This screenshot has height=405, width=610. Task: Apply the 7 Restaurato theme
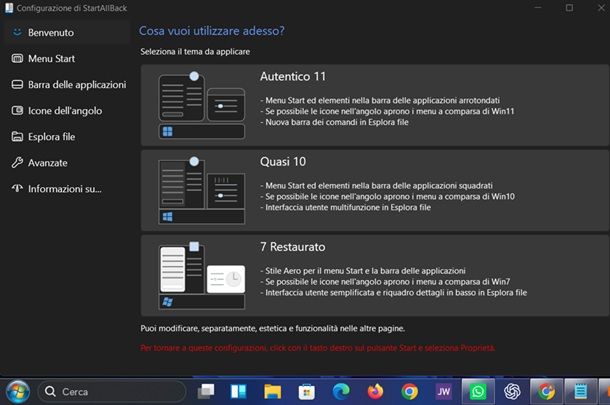pos(375,275)
